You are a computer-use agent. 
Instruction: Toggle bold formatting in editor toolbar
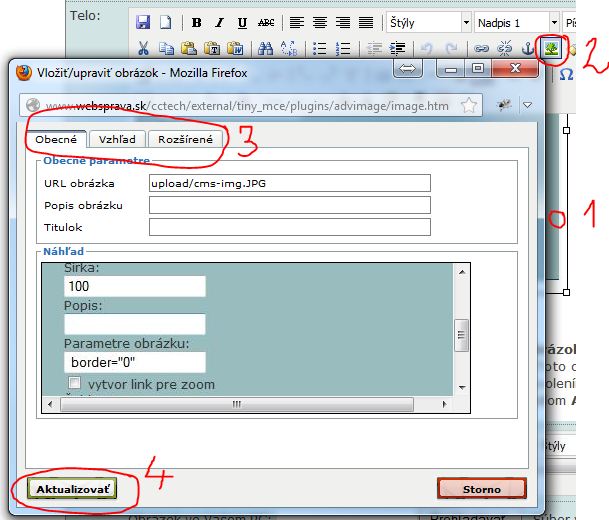click(197, 23)
